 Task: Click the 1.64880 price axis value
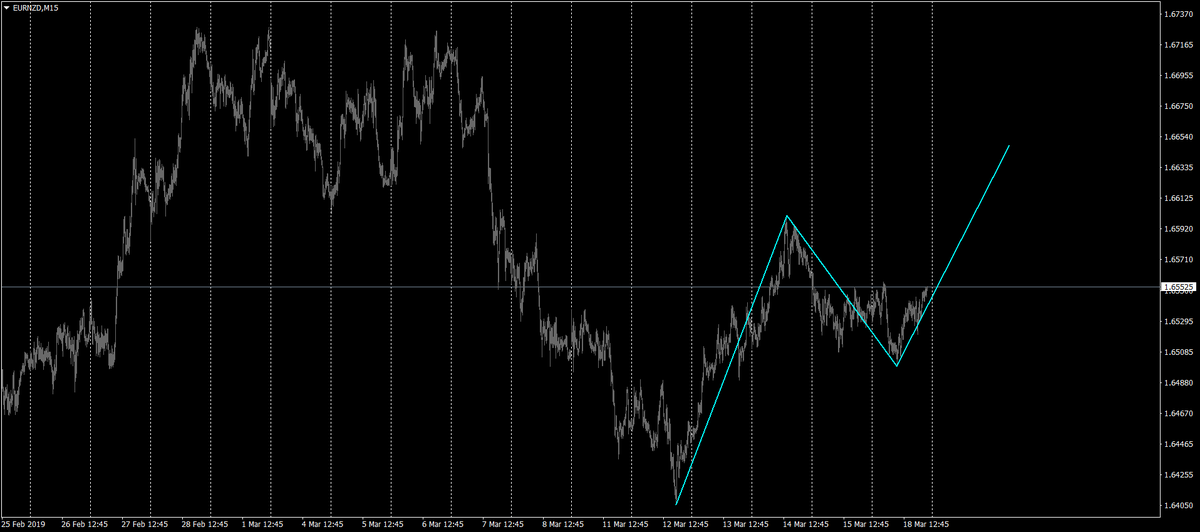1178,382
